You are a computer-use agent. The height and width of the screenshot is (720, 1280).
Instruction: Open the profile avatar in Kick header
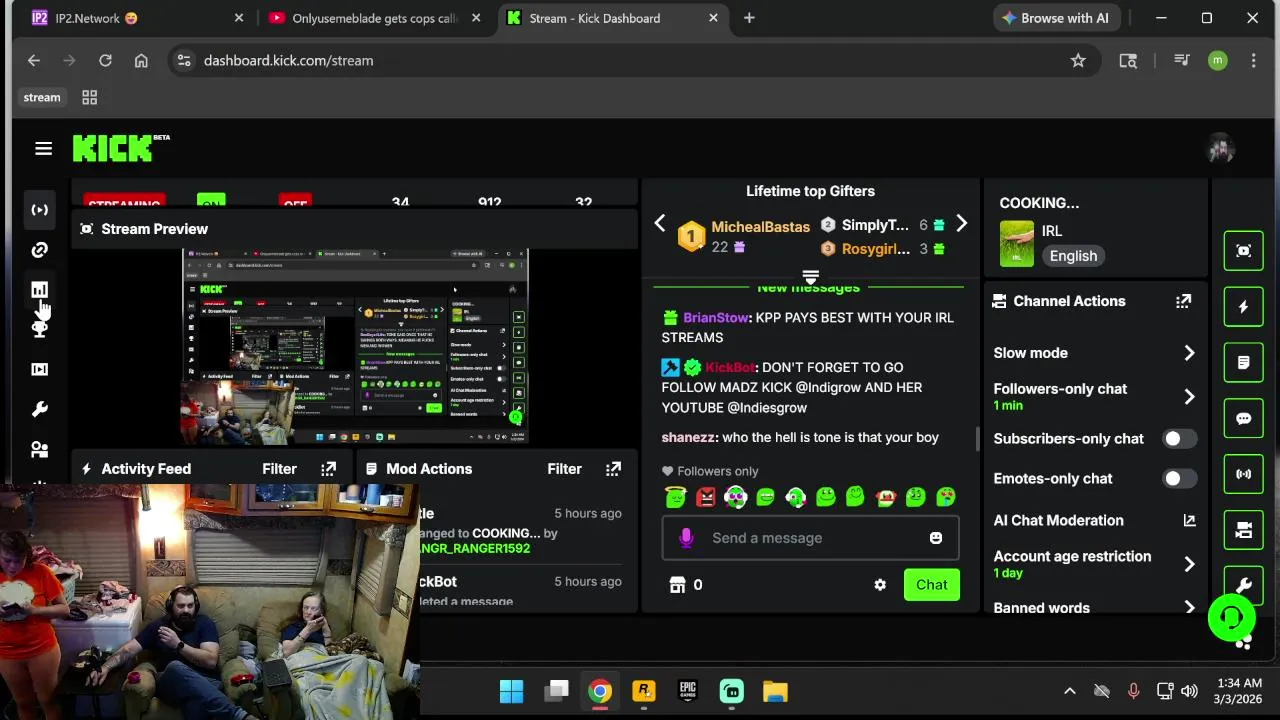click(x=1220, y=149)
